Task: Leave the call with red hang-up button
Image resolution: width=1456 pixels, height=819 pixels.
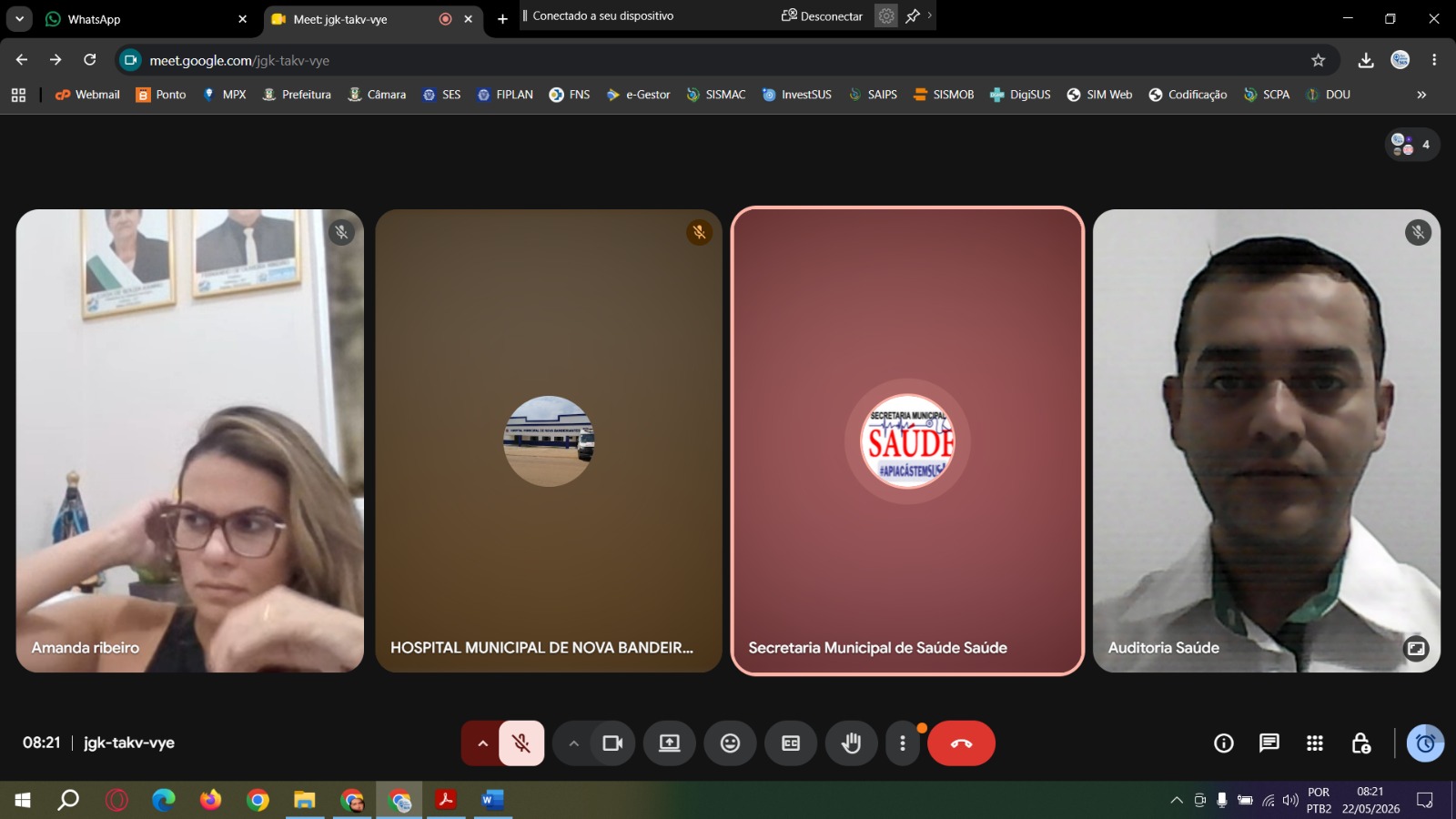Action: coord(961,743)
